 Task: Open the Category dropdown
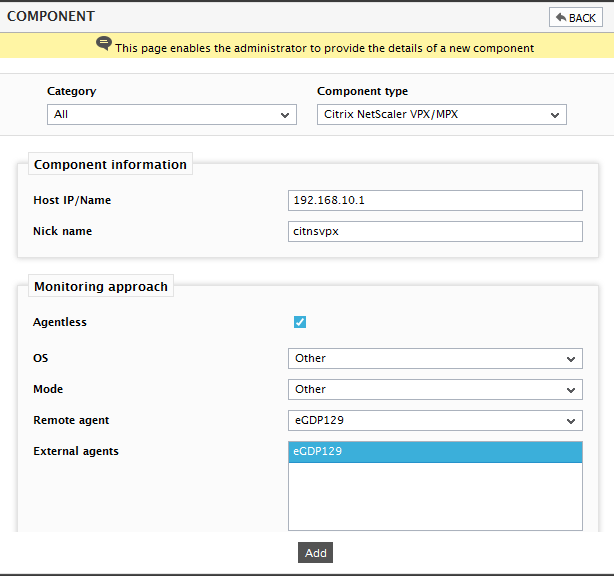coord(172,114)
